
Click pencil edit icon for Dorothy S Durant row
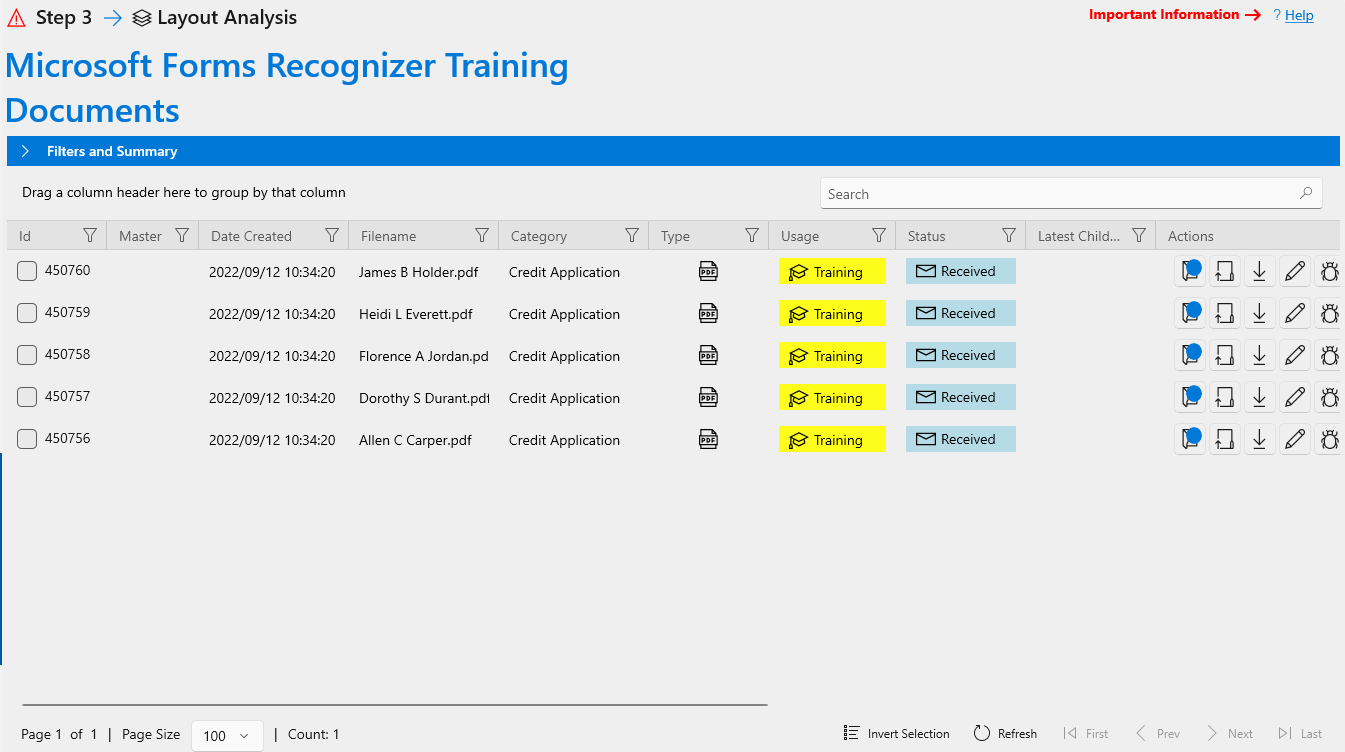tap(1295, 397)
